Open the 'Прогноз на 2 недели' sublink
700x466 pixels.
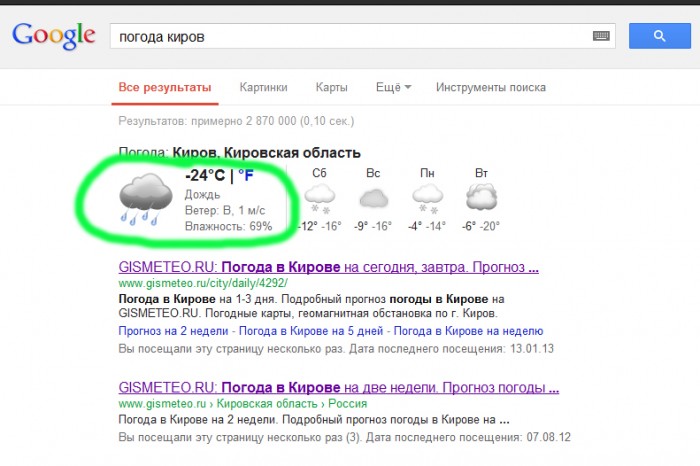173,331
